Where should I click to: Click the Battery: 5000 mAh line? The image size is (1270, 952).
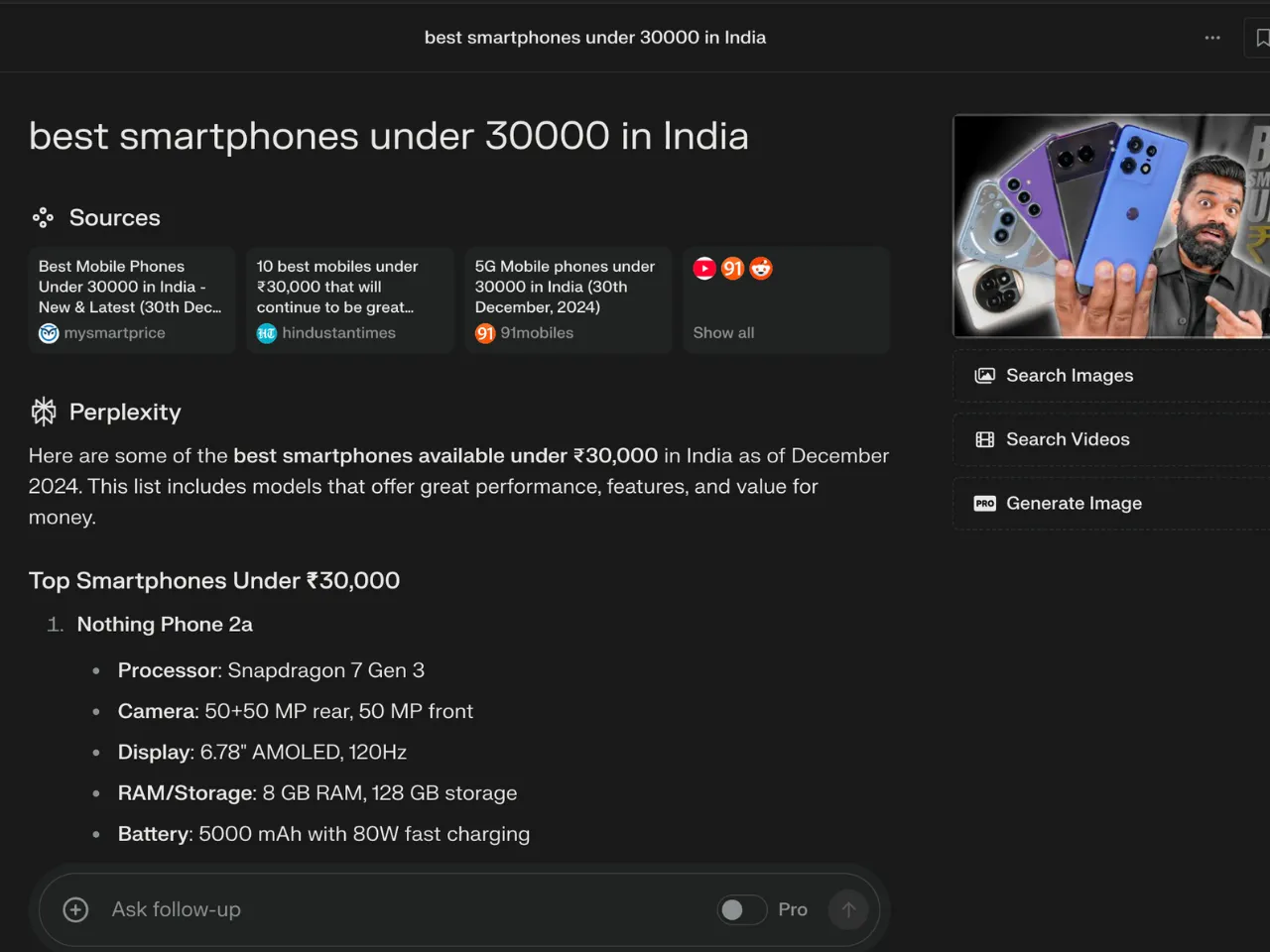point(323,834)
